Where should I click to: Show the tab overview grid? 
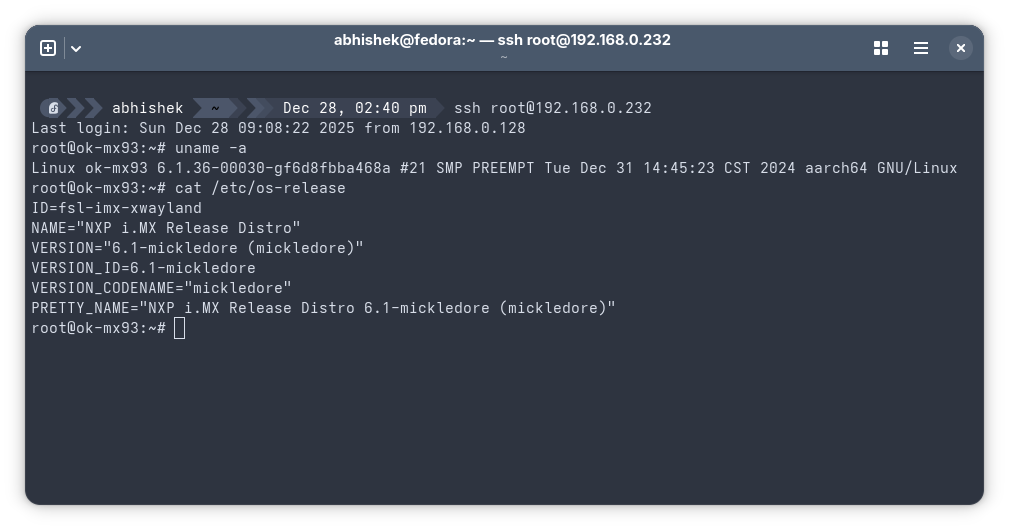pyautogui.click(x=881, y=48)
